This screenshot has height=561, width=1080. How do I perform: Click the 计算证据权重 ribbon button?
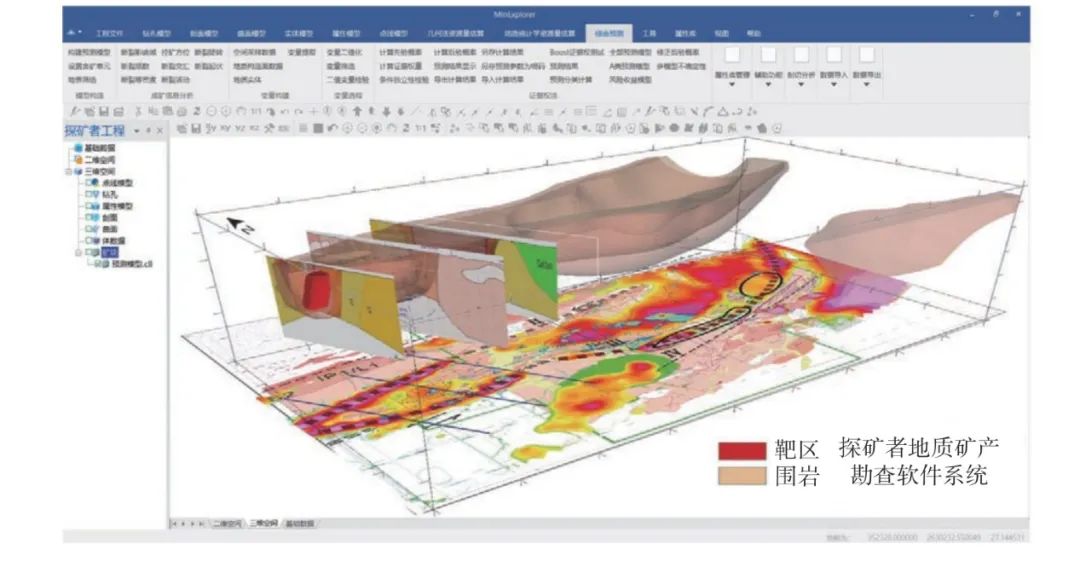(x=400, y=66)
